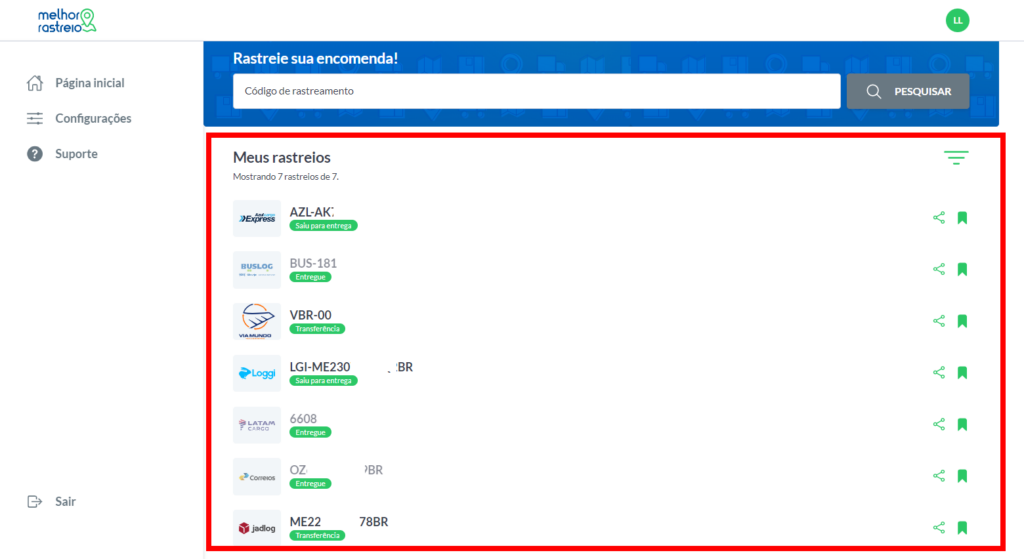The image size is (1024, 559).
Task: Click the Saiu para entrega badge under AZL-AK
Action: pos(323,225)
